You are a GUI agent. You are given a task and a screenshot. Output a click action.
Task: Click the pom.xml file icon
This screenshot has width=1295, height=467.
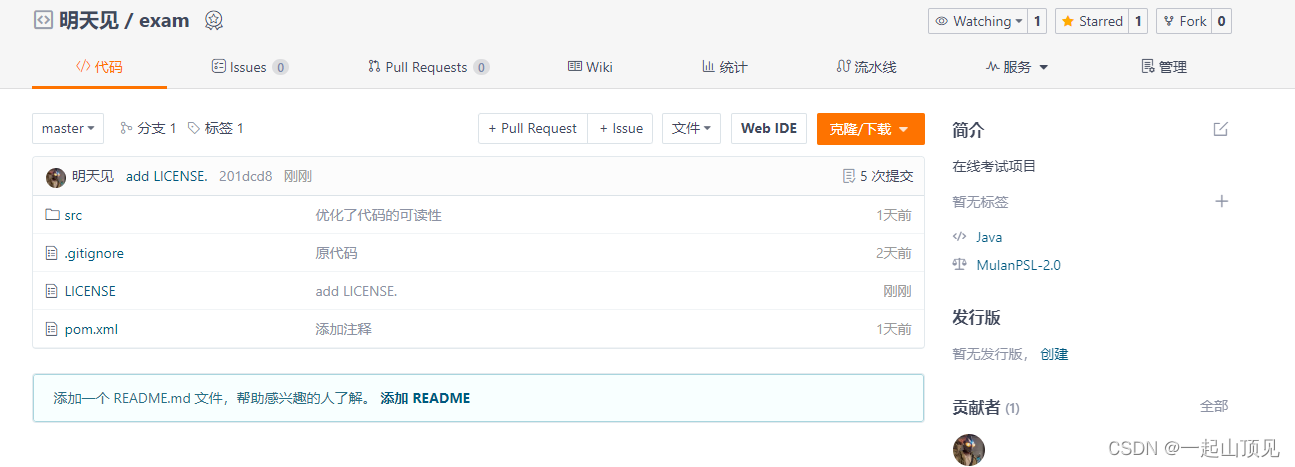(x=52, y=329)
